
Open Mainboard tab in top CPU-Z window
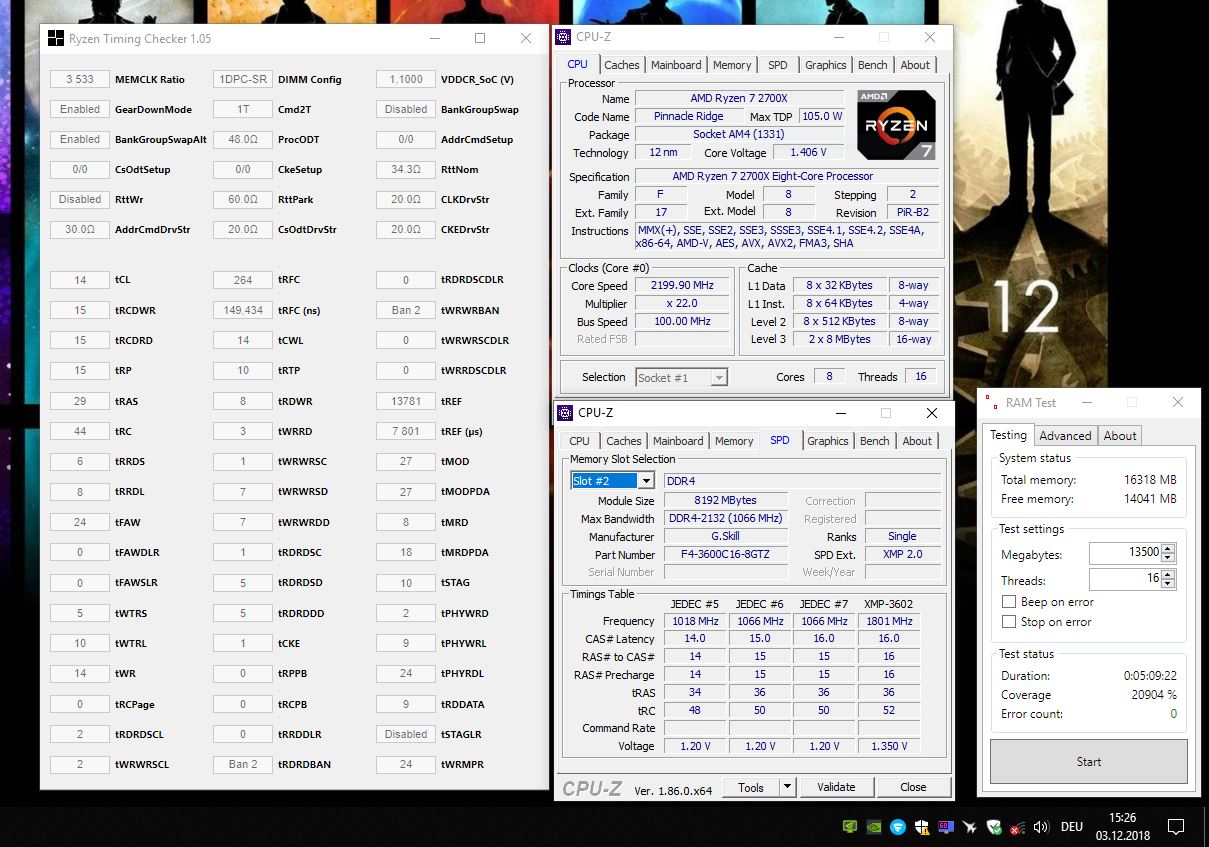pyautogui.click(x=676, y=65)
